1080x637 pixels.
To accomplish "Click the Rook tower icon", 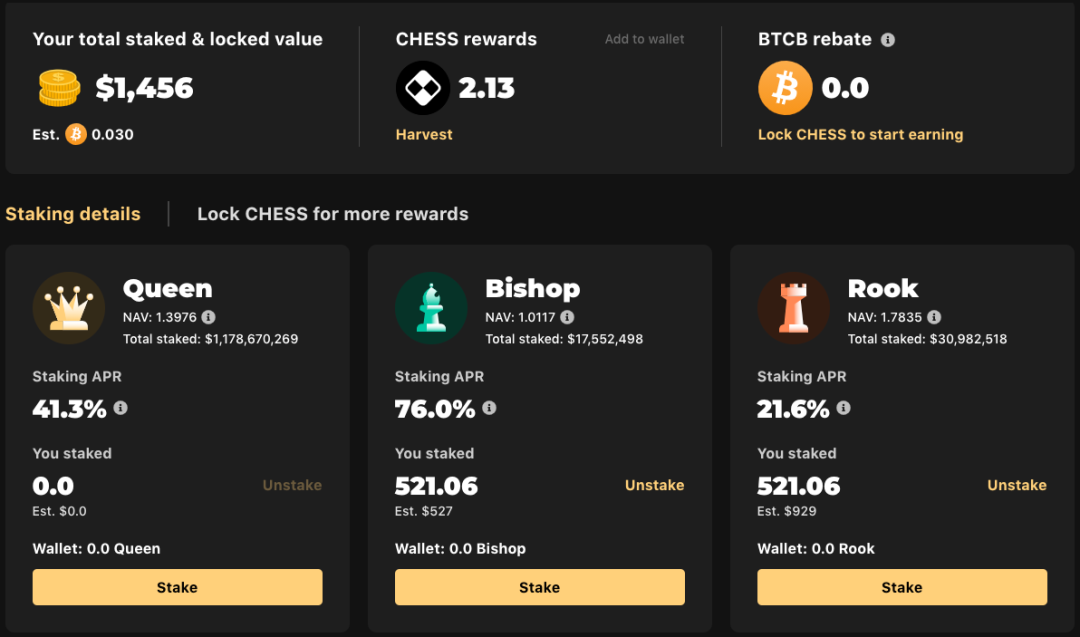I will 793,308.
